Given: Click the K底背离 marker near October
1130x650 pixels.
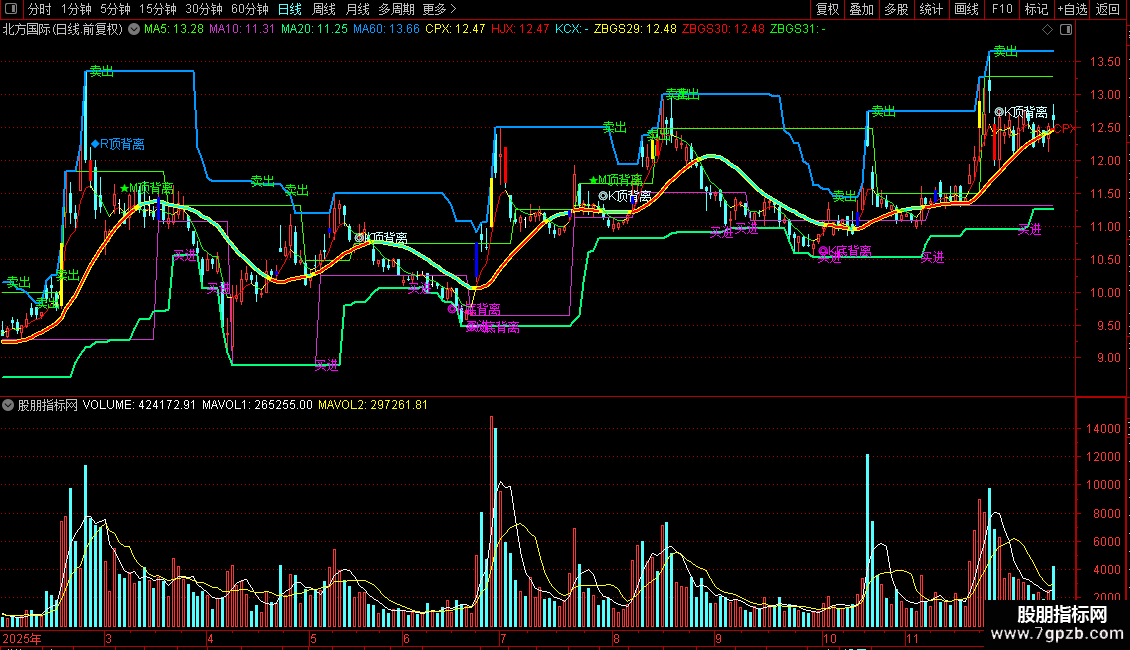Looking at the screenshot, I should click(x=845, y=251).
